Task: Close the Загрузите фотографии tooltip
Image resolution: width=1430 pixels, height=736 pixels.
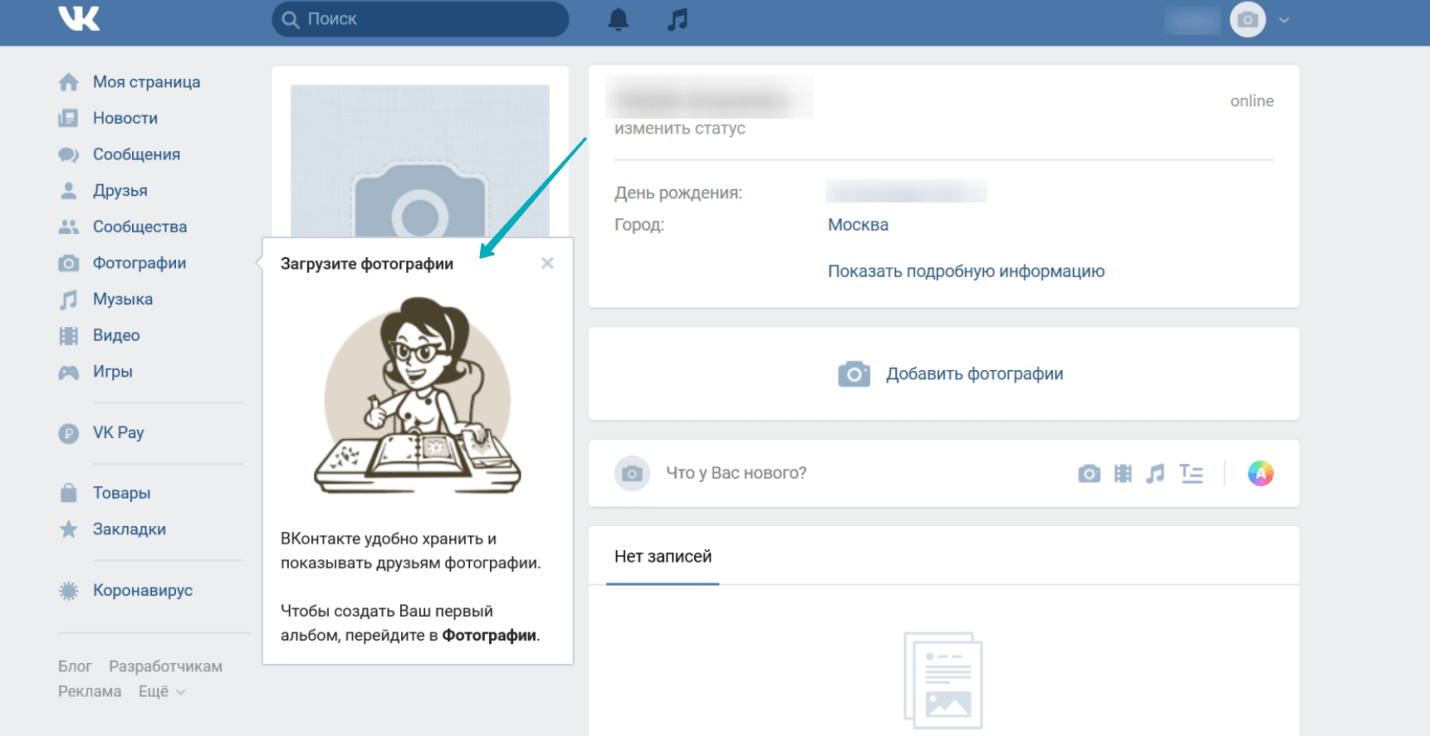Action: pyautogui.click(x=547, y=263)
